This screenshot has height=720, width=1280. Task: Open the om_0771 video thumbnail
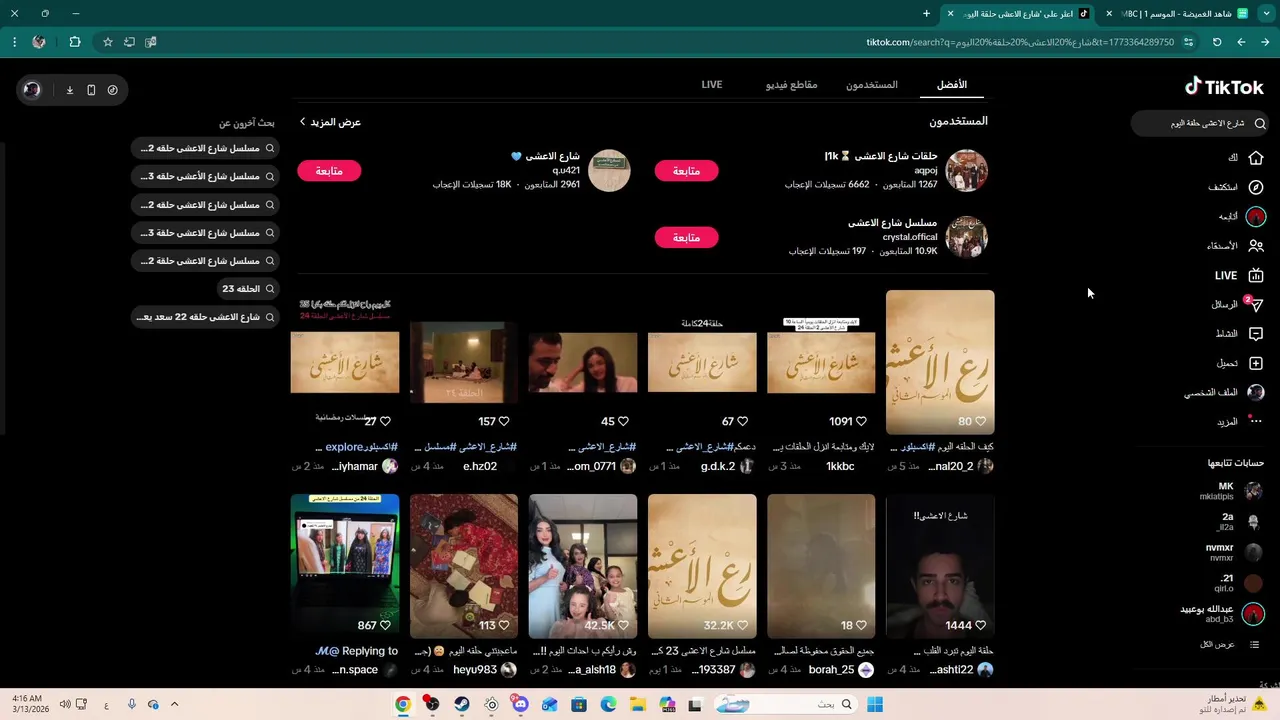(583, 362)
